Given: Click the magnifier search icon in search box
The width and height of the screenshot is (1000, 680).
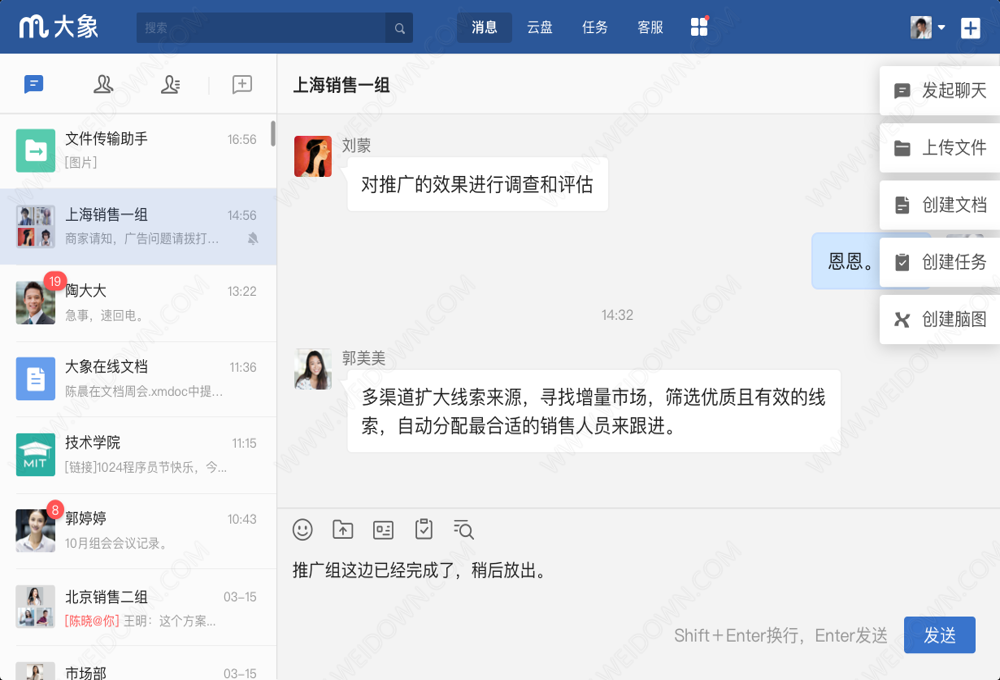Looking at the screenshot, I should 399,28.
